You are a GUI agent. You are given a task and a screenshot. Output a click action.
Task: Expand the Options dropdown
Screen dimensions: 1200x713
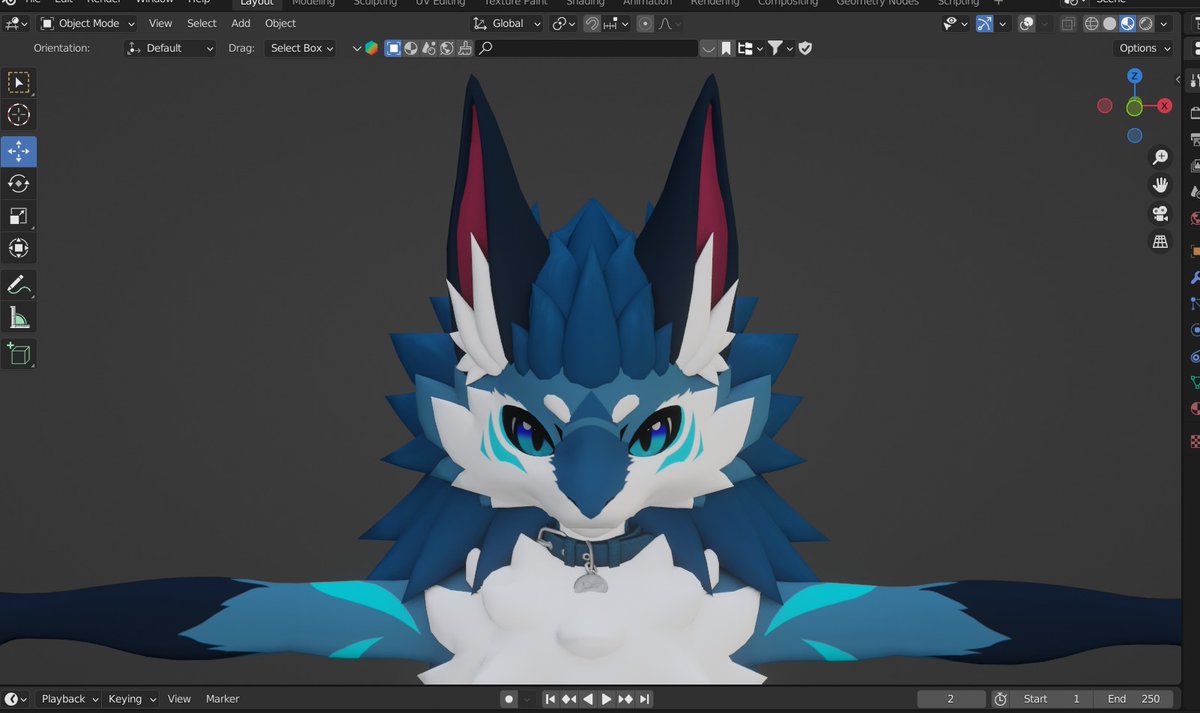coord(1144,48)
